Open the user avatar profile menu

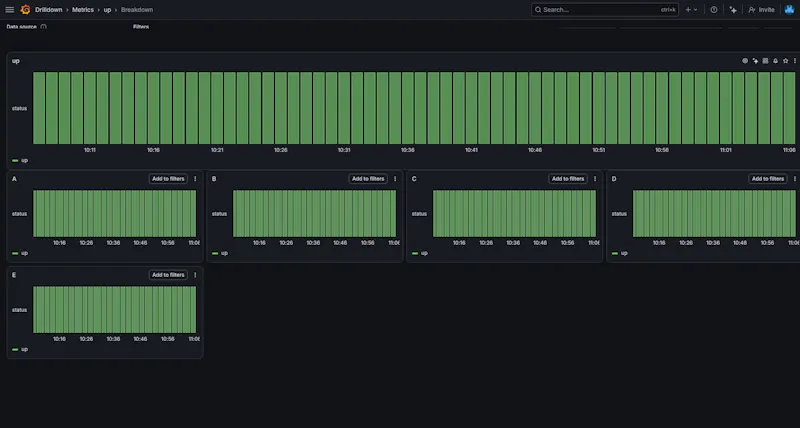click(x=789, y=10)
